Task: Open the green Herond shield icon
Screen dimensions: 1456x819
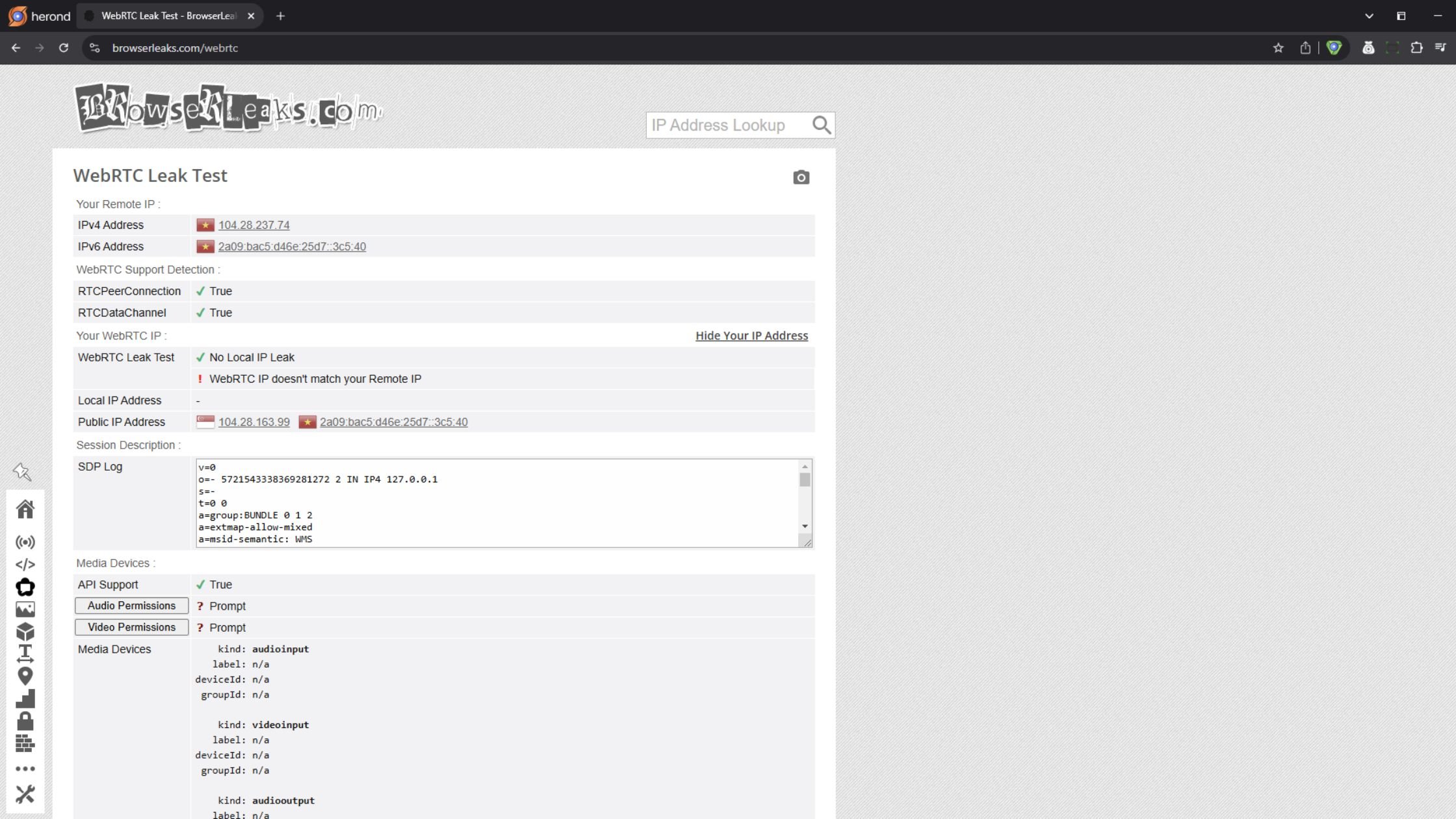Action: pyautogui.click(x=1334, y=48)
